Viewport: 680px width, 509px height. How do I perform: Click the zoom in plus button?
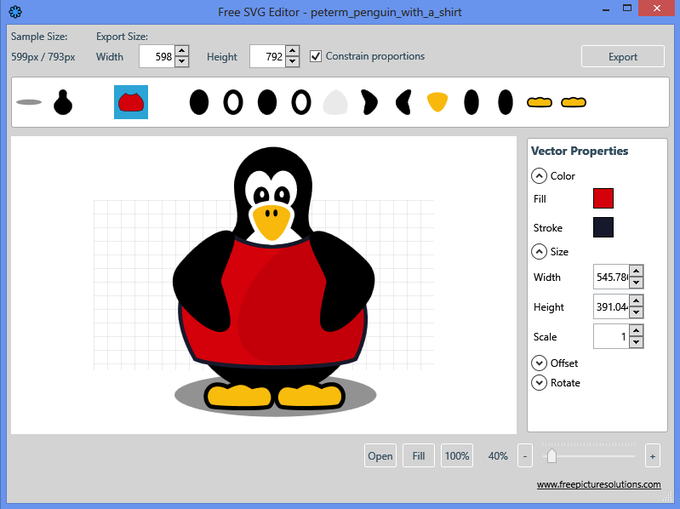pos(652,456)
